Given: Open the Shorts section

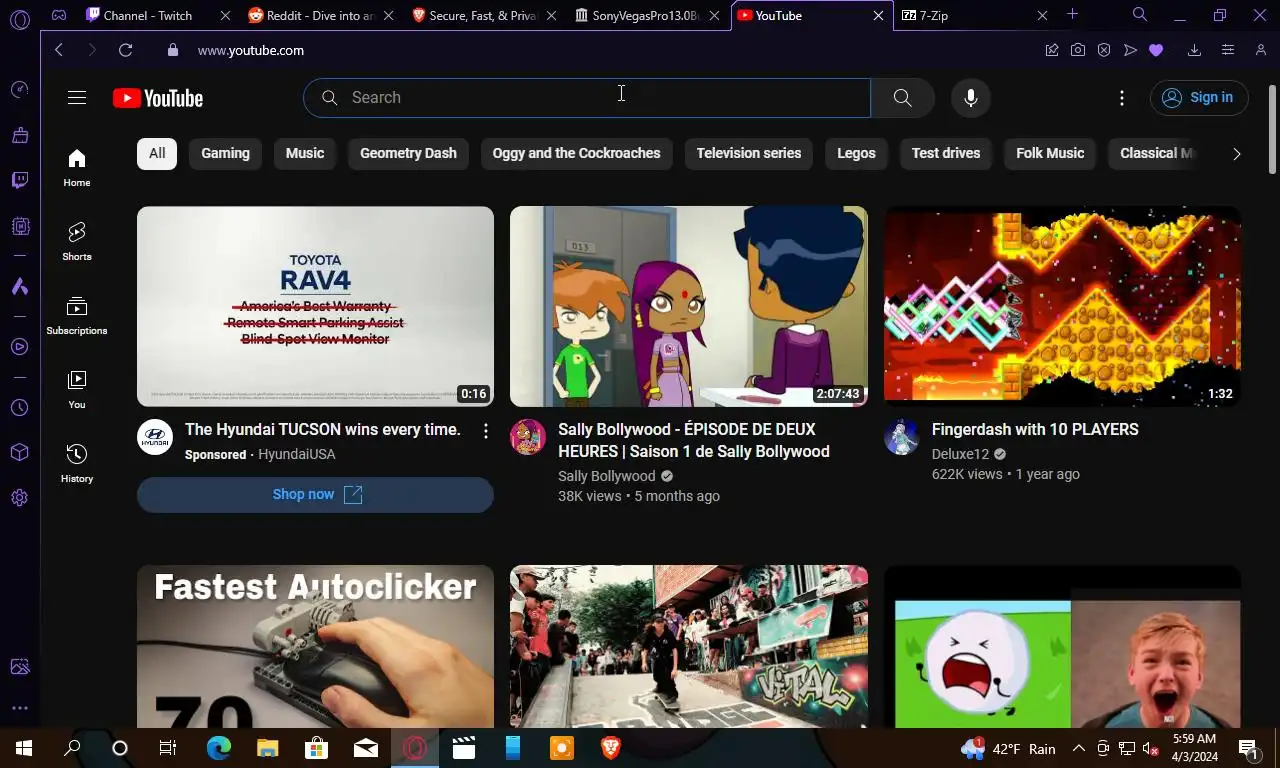Looking at the screenshot, I should [77, 241].
